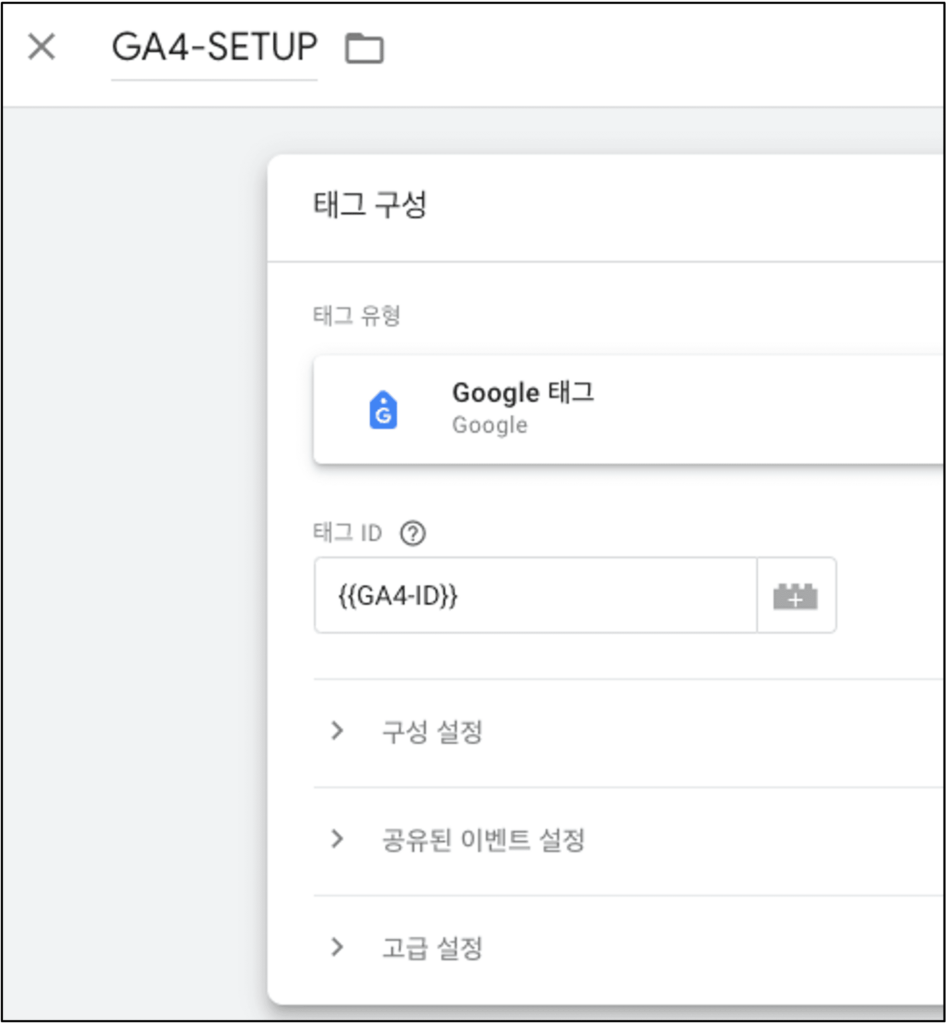Click the 공유된 이벤트 설정 section label
This screenshot has height=1024, width=946.
pos(483,840)
